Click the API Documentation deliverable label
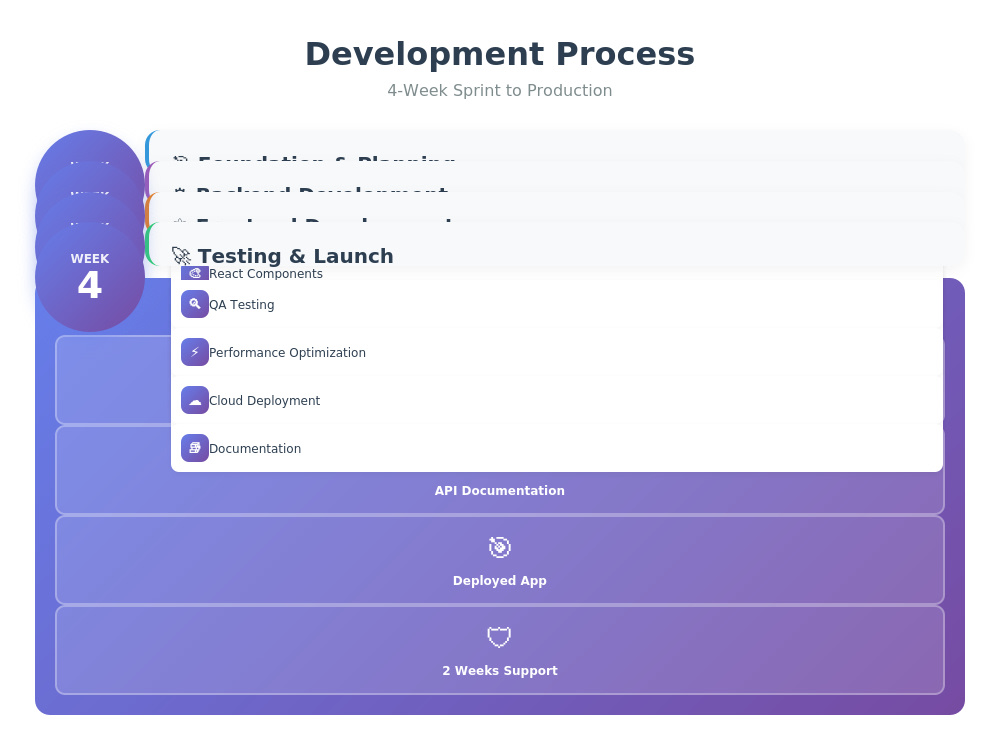This screenshot has width=1000, height=750. click(x=499, y=490)
